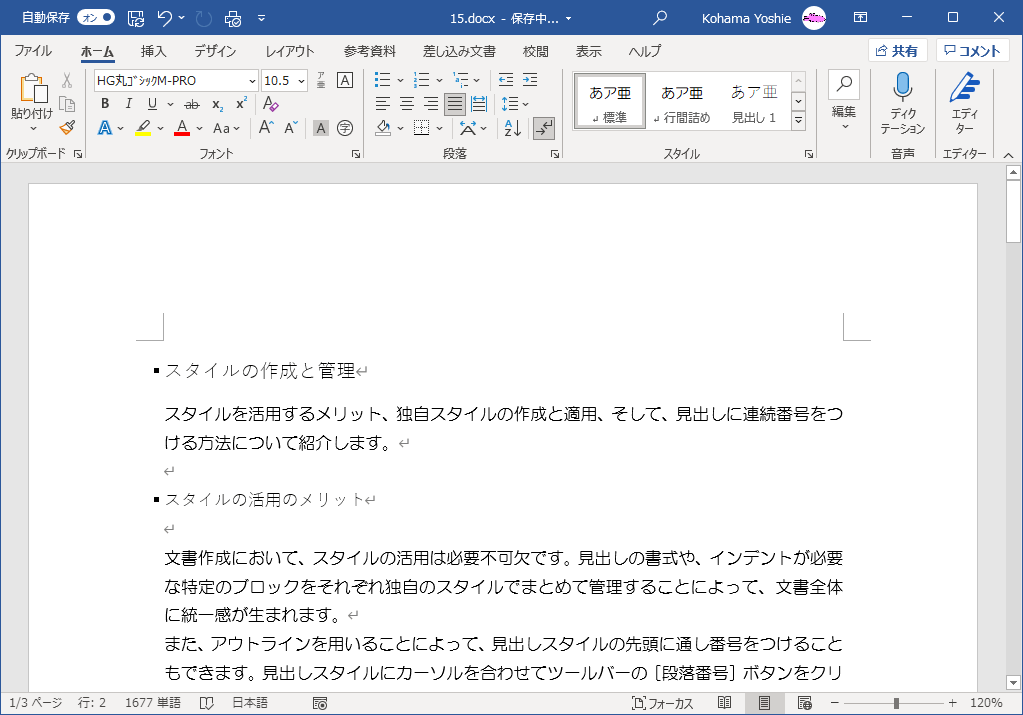This screenshot has height=715, width=1023.
Task: Open the File (ファイル) tab
Action: tap(33, 51)
